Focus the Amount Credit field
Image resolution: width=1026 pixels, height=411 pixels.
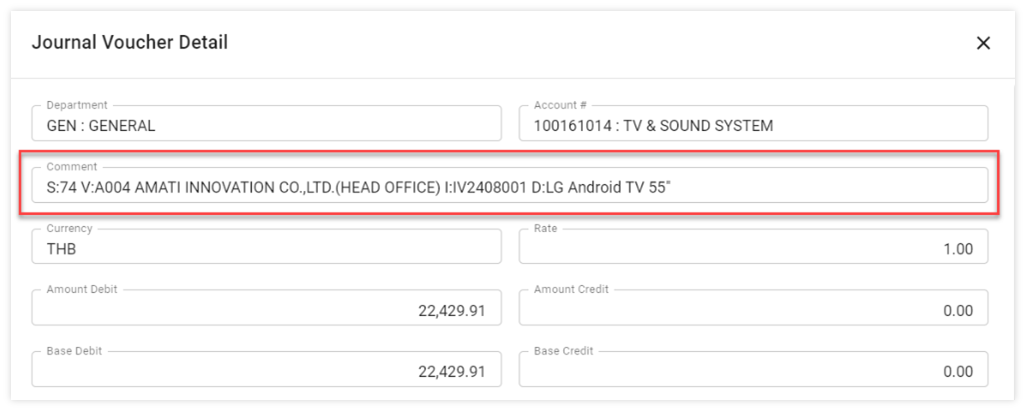(x=753, y=311)
